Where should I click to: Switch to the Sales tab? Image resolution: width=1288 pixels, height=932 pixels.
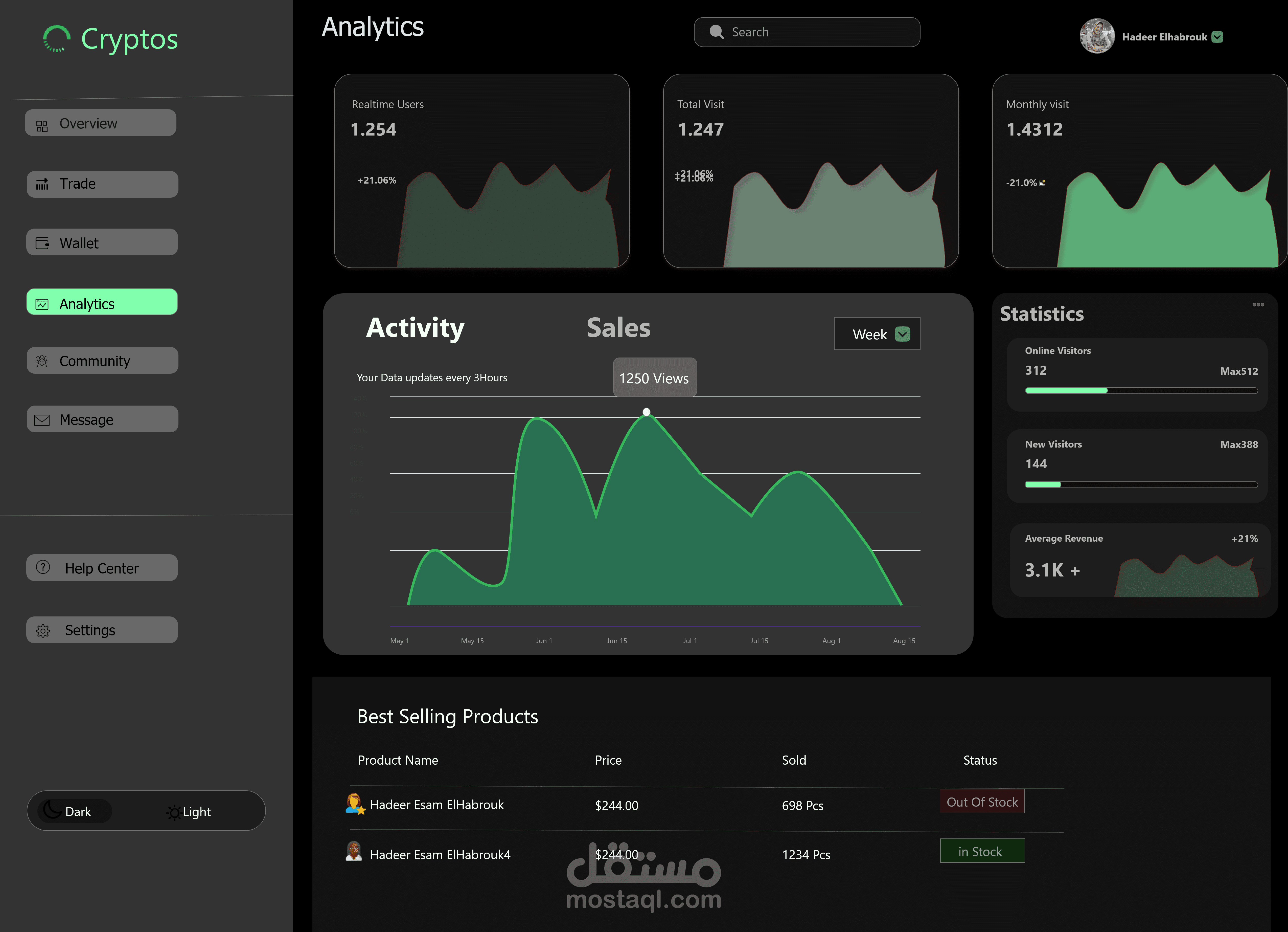(618, 328)
